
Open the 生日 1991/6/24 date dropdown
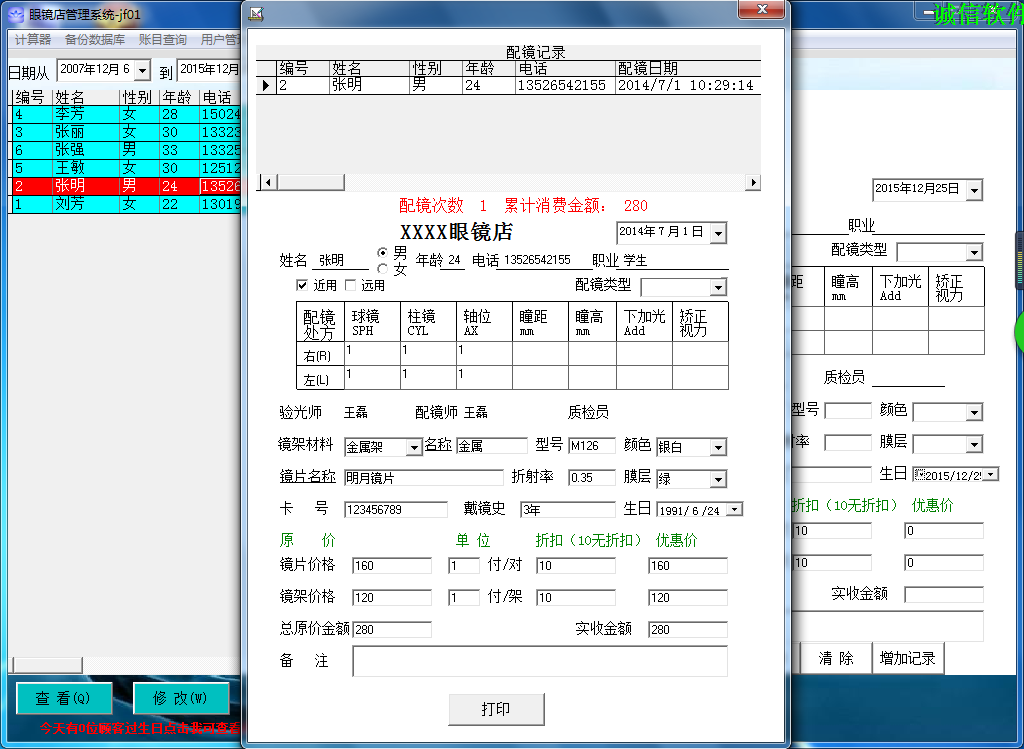coord(735,509)
